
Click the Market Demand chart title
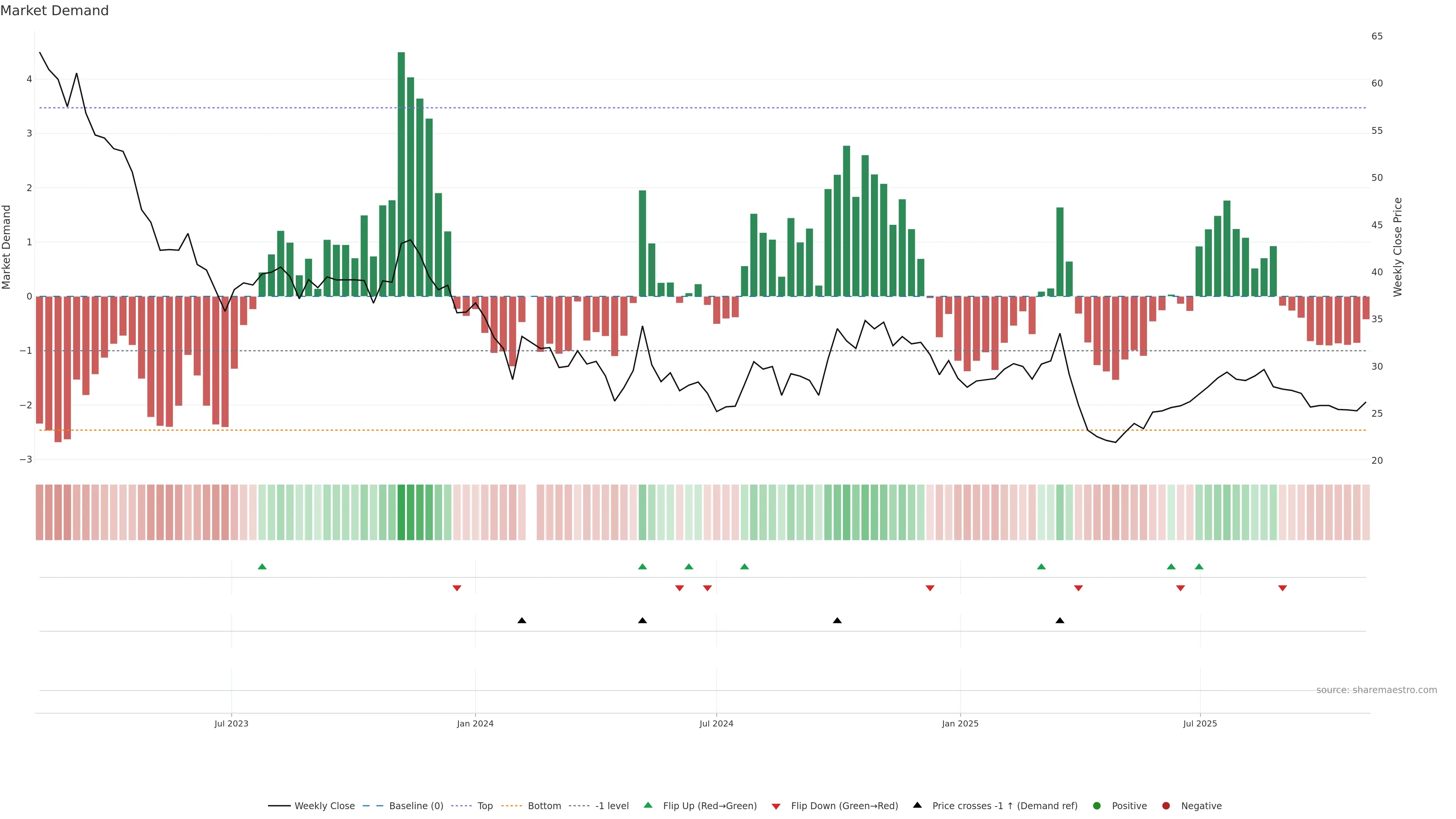54,11
